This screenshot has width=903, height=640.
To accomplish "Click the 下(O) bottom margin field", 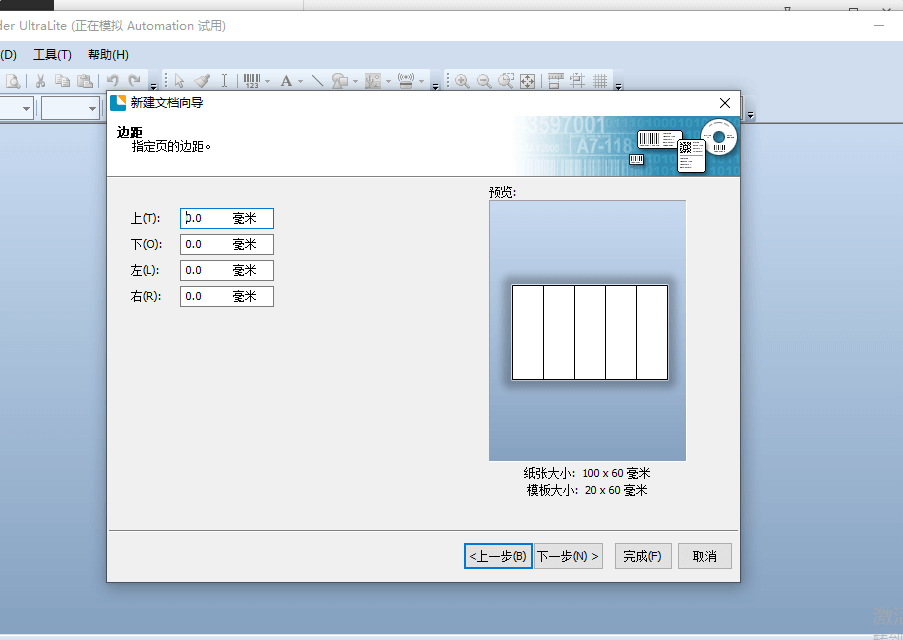I will tap(227, 244).
